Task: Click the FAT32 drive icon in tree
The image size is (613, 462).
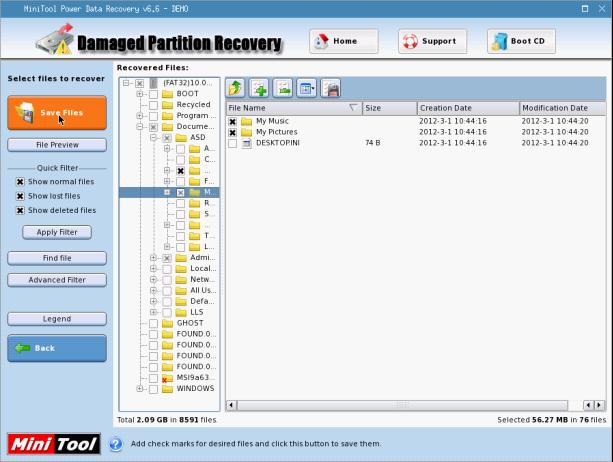Action: point(154,83)
